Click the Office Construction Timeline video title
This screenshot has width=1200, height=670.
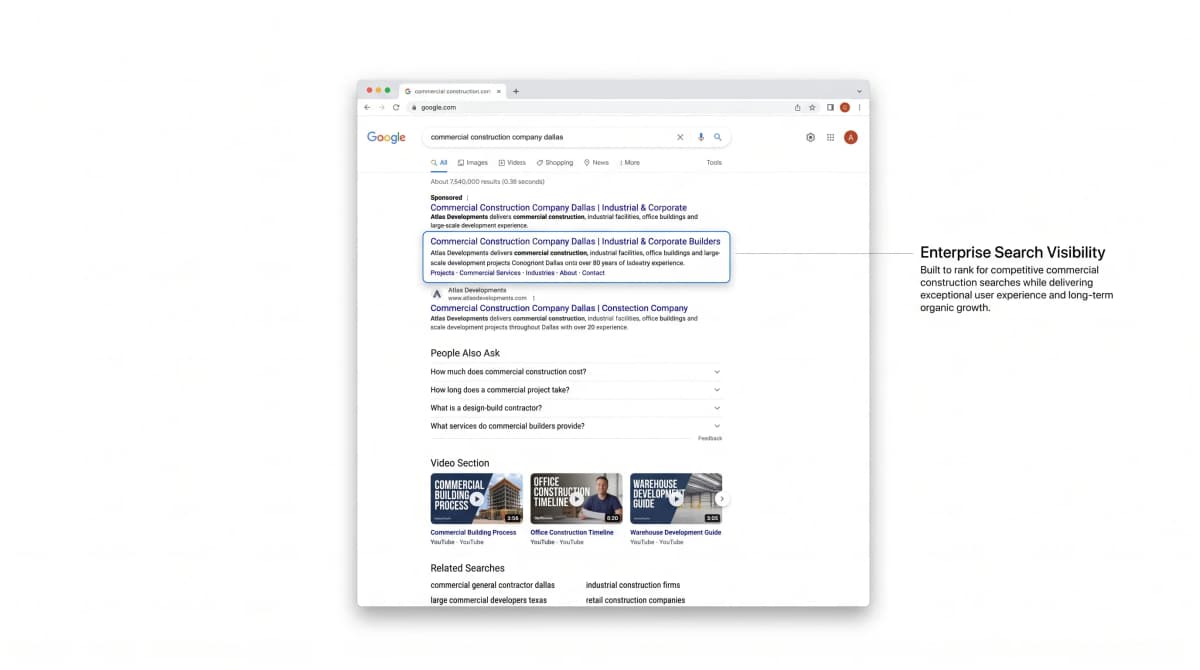click(x=572, y=532)
